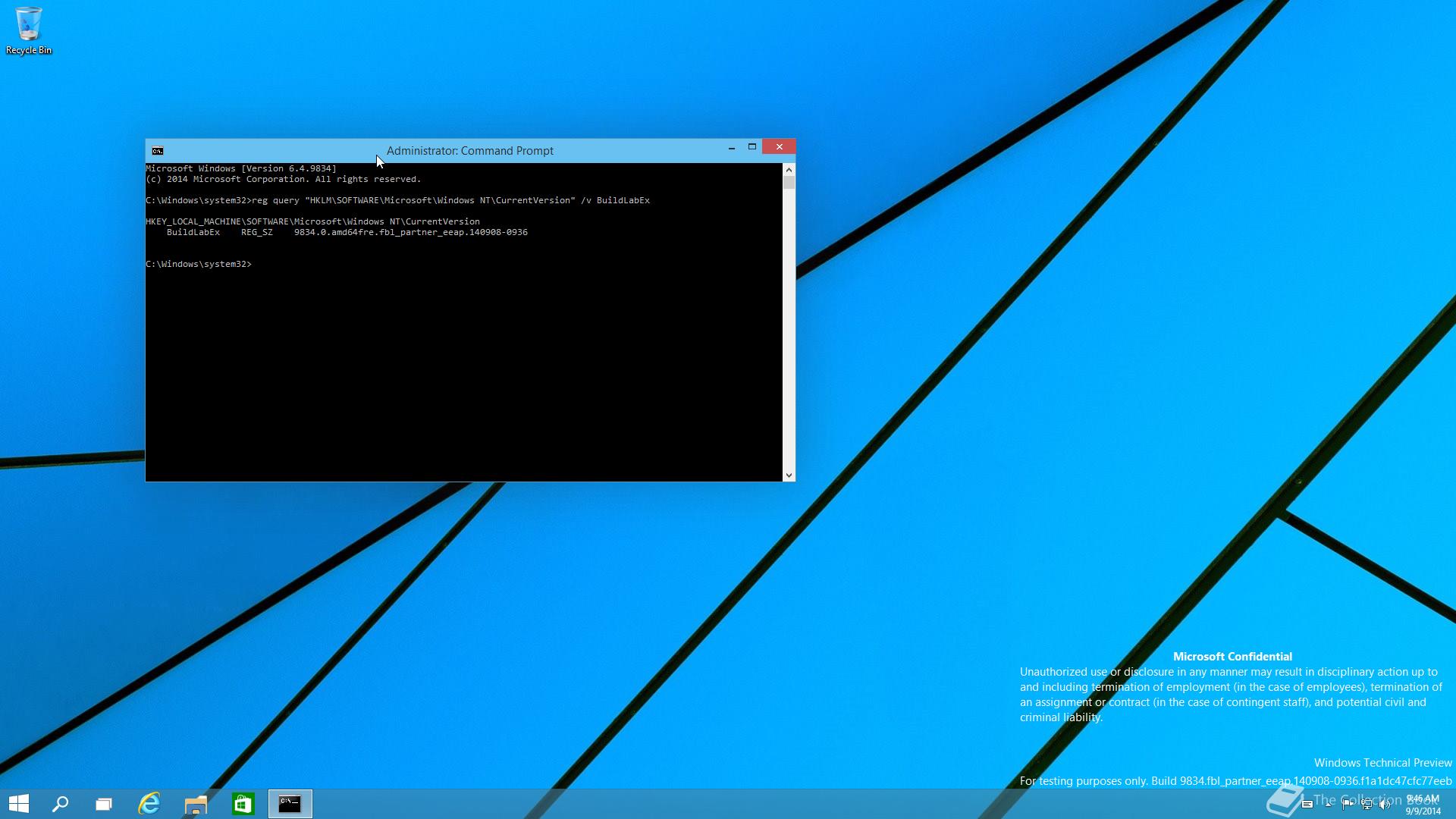Show hidden system tray icons
This screenshot has height=819, width=1456.
[1328, 805]
